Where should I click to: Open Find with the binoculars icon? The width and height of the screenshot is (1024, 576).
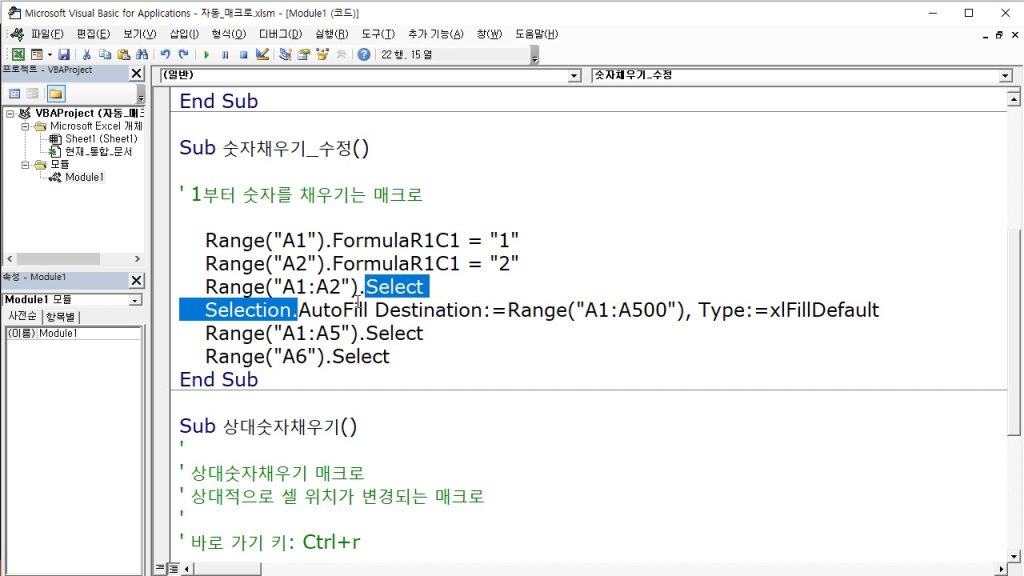143,54
